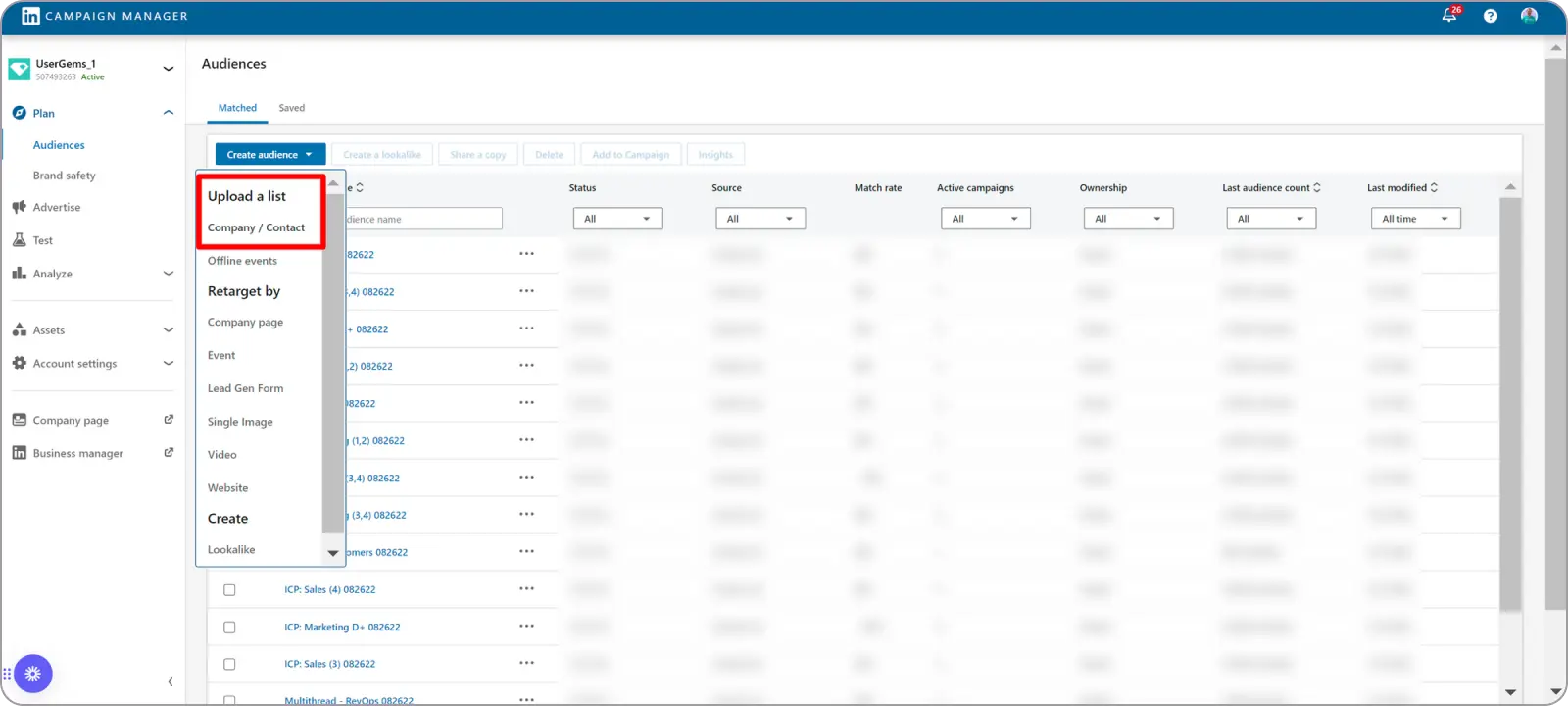The height and width of the screenshot is (706, 1568).
Task: Tick the ICP: Sales (4) 082622 checkbox
Action: pos(229,590)
